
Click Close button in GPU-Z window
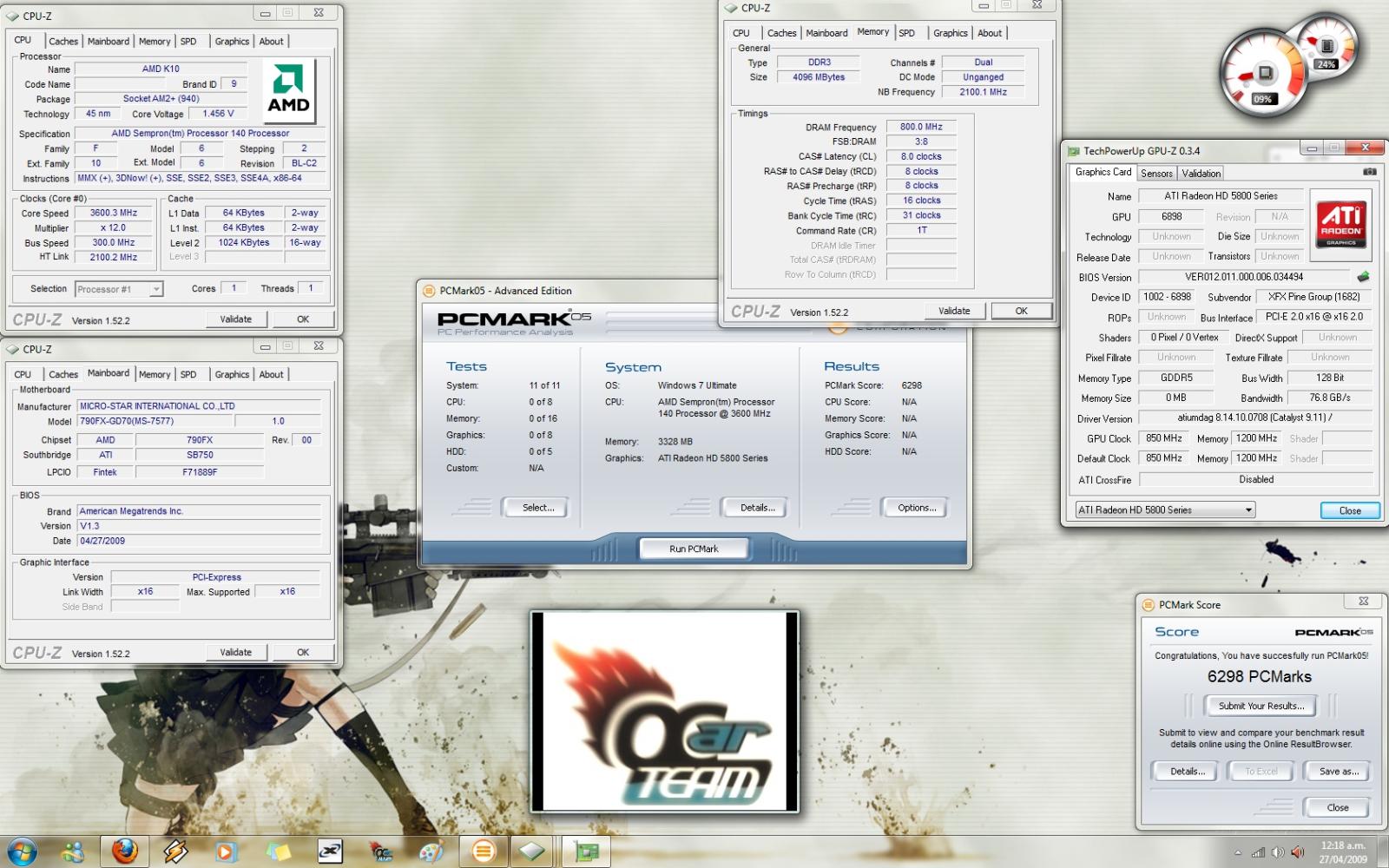(1350, 510)
